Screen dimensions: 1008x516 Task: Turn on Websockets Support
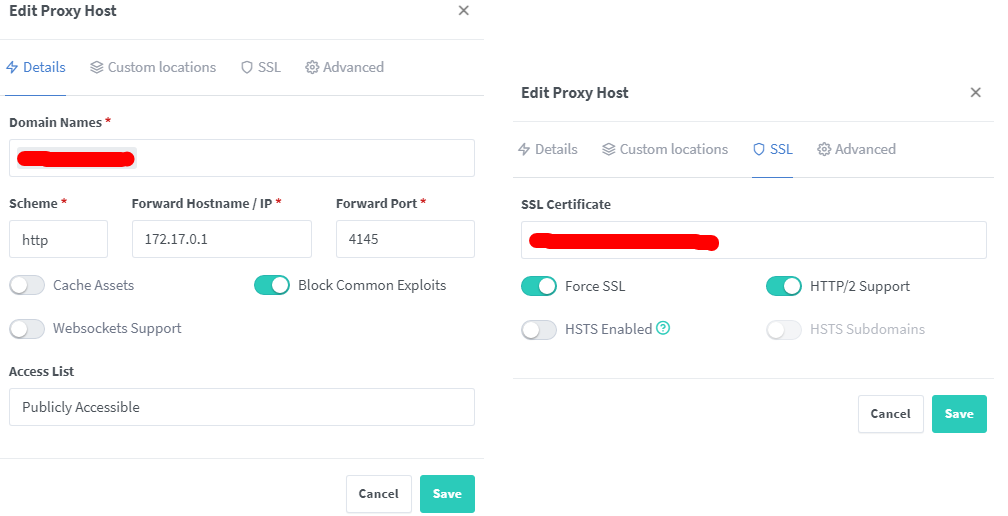point(27,329)
